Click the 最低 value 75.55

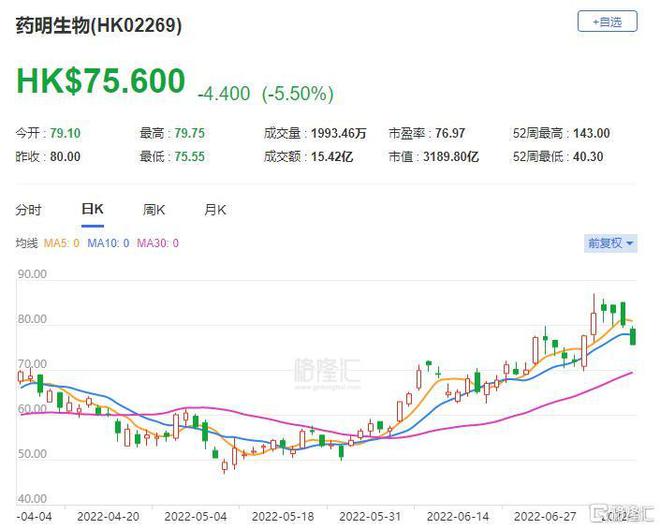click(x=190, y=157)
